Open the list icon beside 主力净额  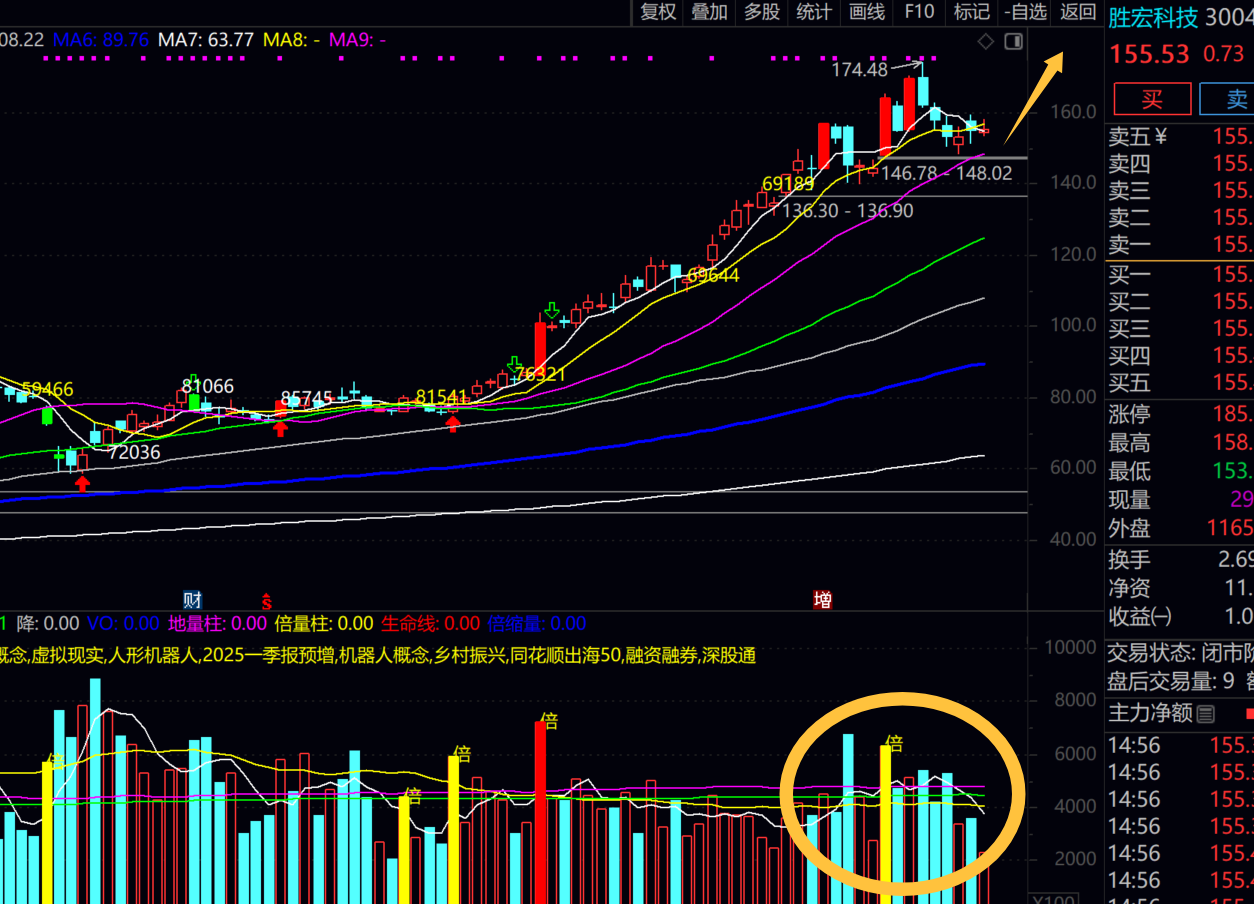1206,714
